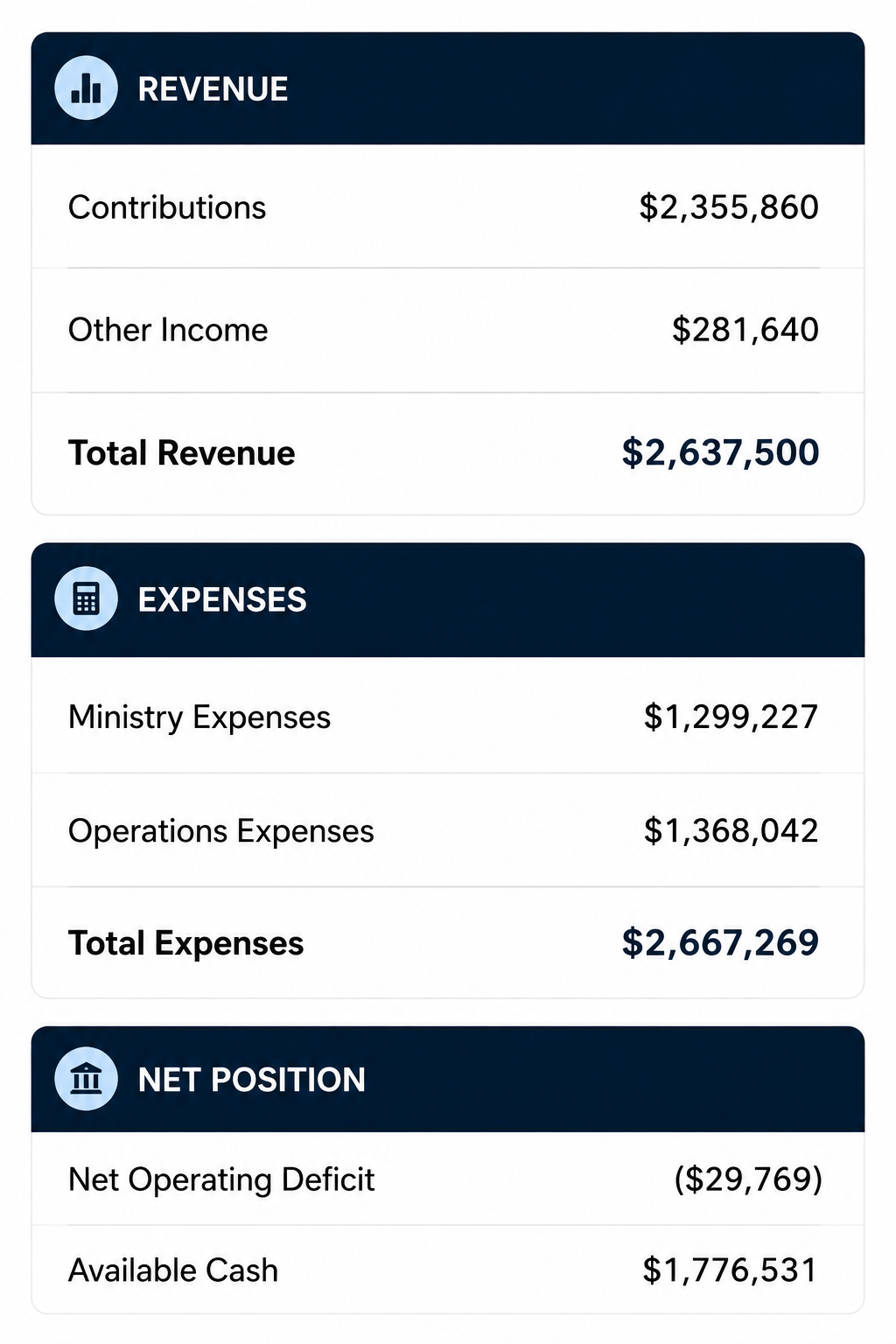896x1344 pixels.
Task: Open the Other Income row label
Action: [168, 330]
